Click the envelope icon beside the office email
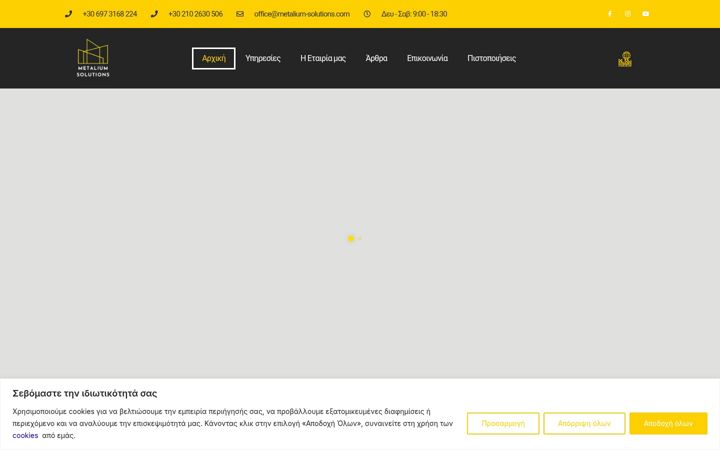Image resolution: width=720 pixels, height=450 pixels. point(240,14)
